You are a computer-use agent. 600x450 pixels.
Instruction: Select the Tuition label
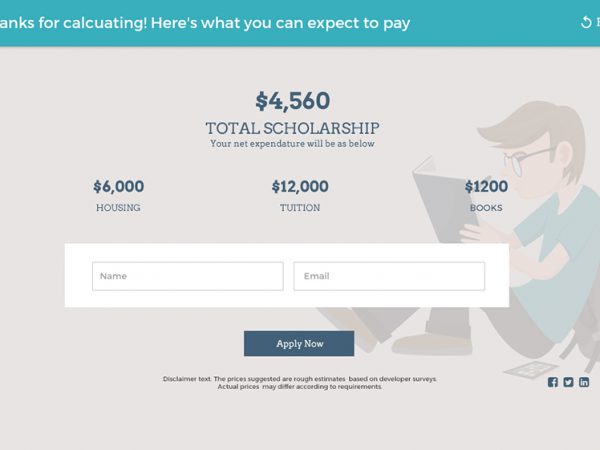tap(300, 208)
